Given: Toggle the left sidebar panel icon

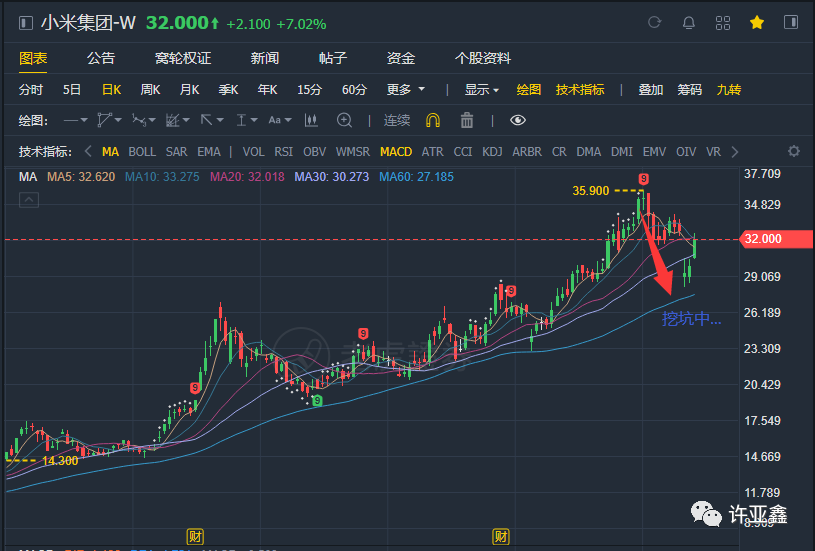Looking at the screenshot, I should coord(25,23).
